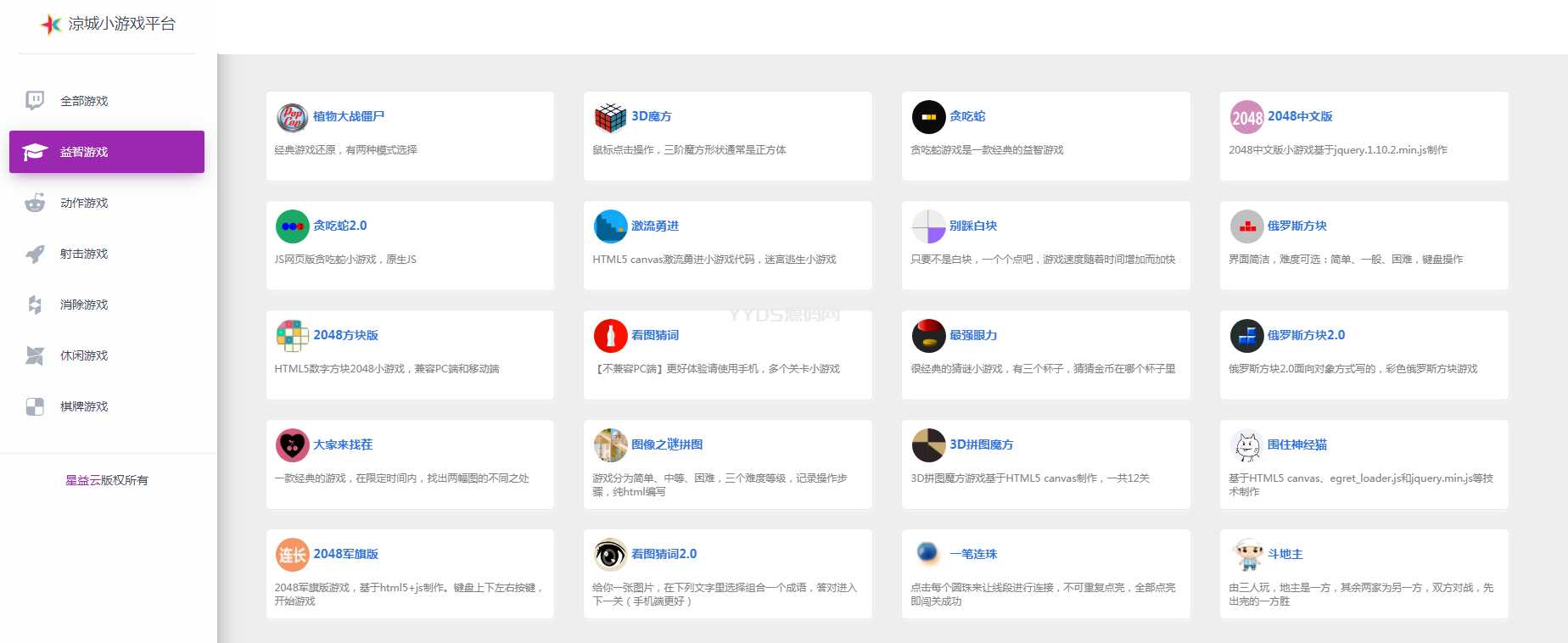Select the 益智游戏 sidebar category

[x=84, y=152]
